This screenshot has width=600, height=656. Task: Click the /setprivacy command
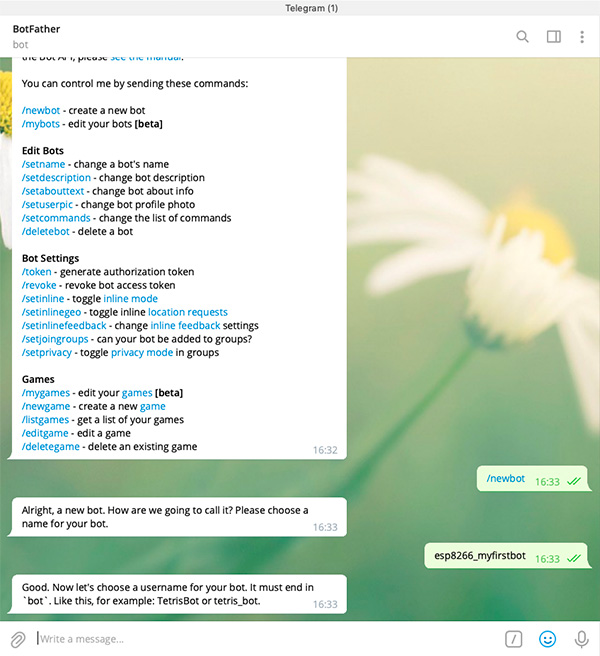coord(47,352)
